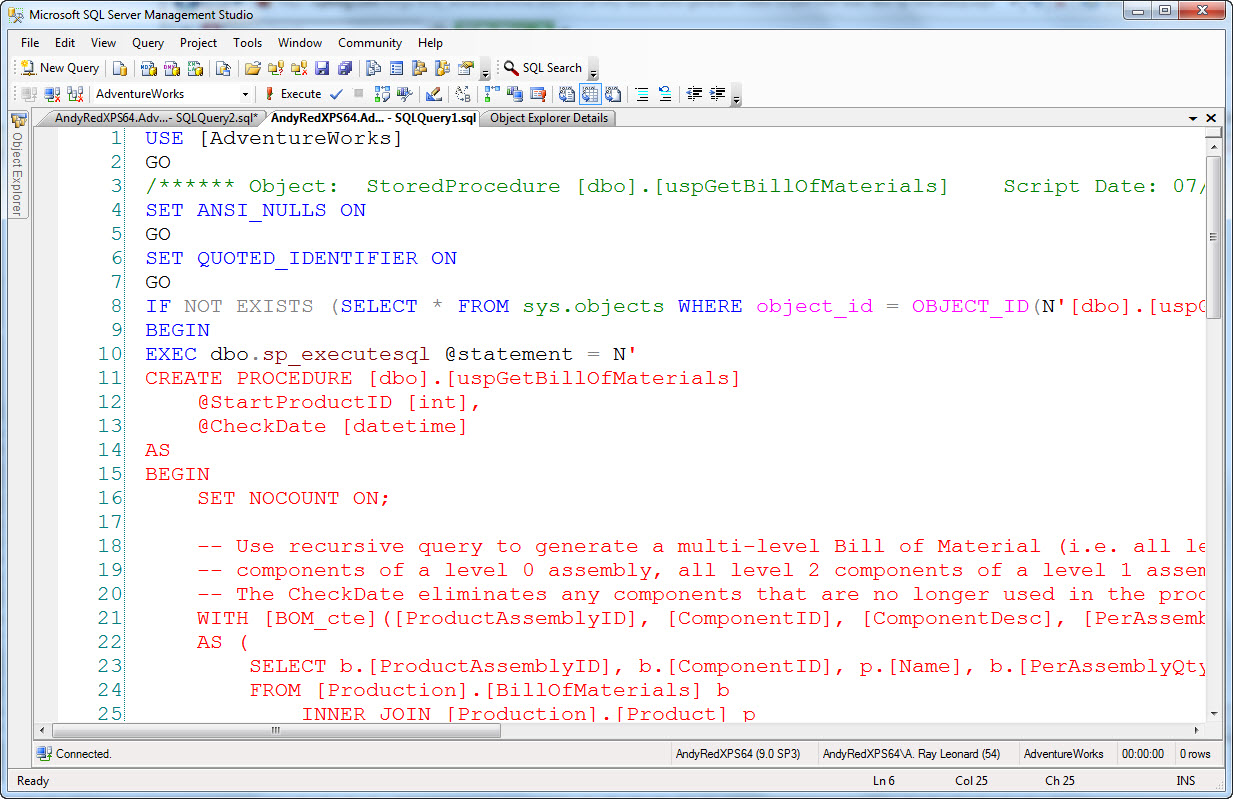Uncomment the selected lines
1233x799 pixels.
pos(665,94)
